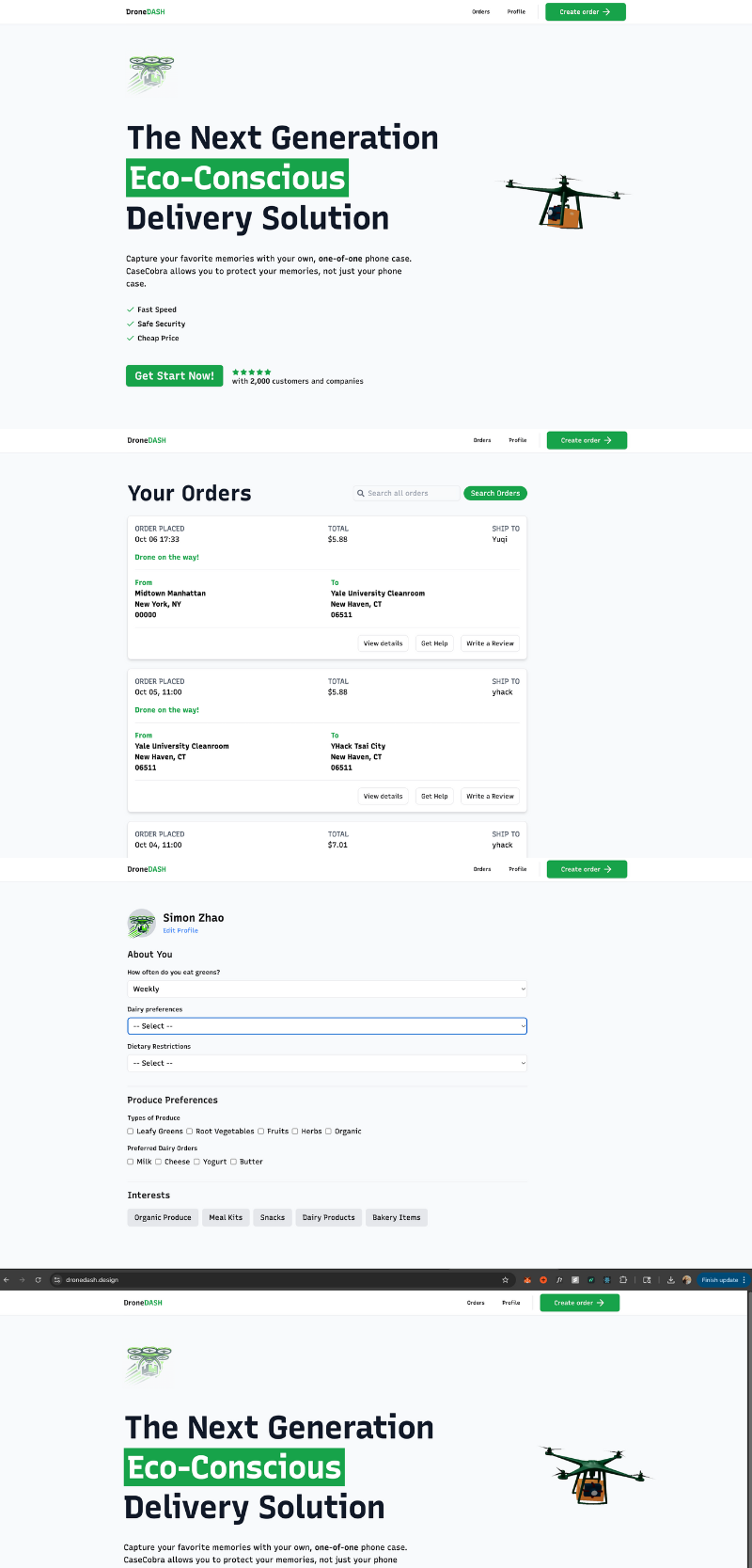Screen dimensions: 752x1568
Task: Tick the Yogurt checkbox
Action: click(196, 1162)
